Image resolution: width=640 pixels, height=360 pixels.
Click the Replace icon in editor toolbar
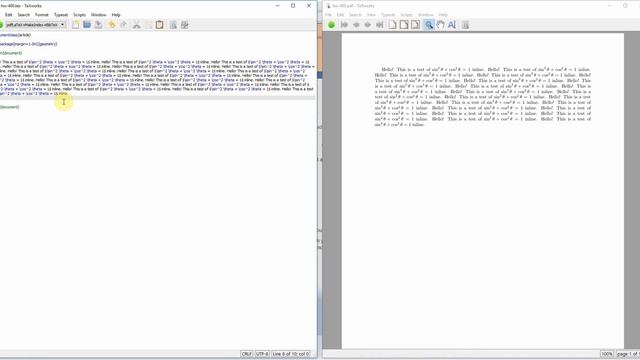[184, 25]
